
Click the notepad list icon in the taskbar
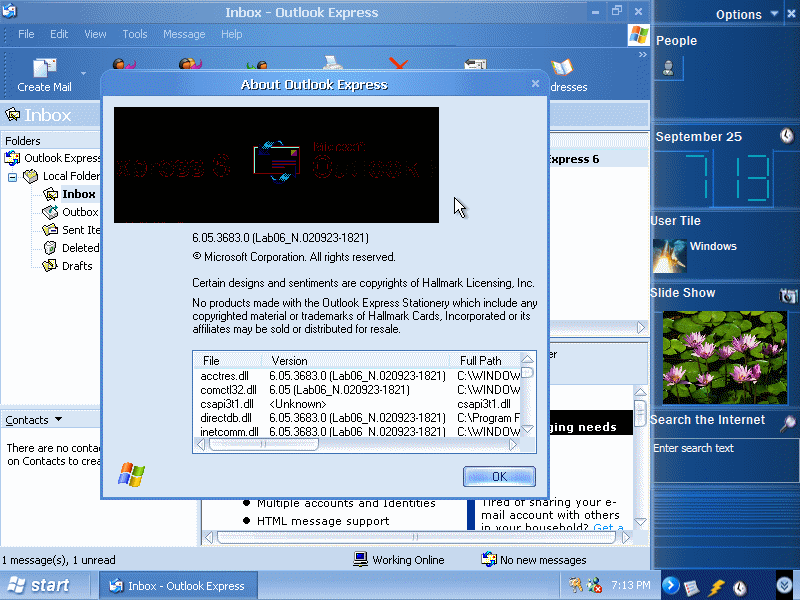[691, 587]
